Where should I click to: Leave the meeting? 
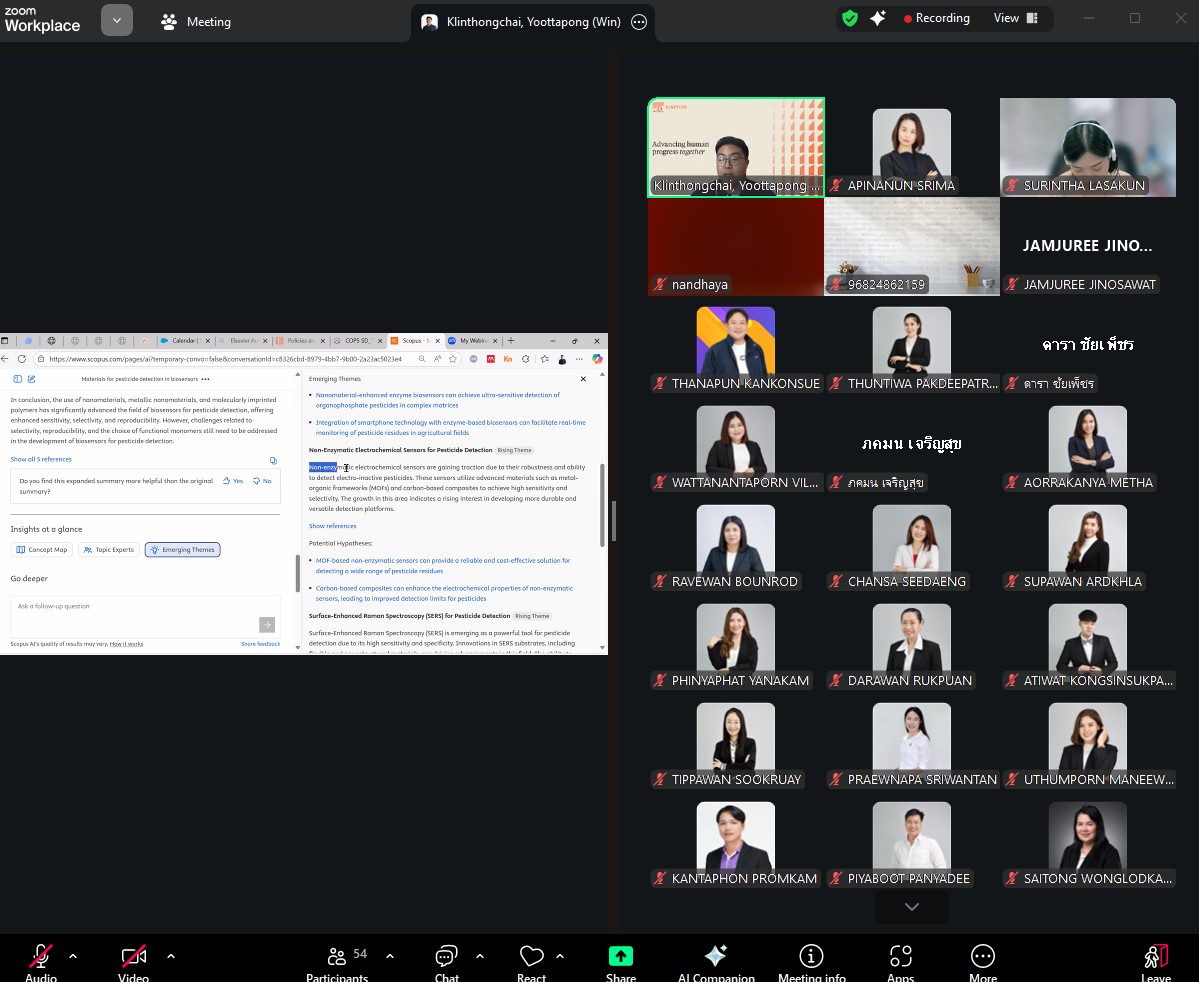(1155, 961)
